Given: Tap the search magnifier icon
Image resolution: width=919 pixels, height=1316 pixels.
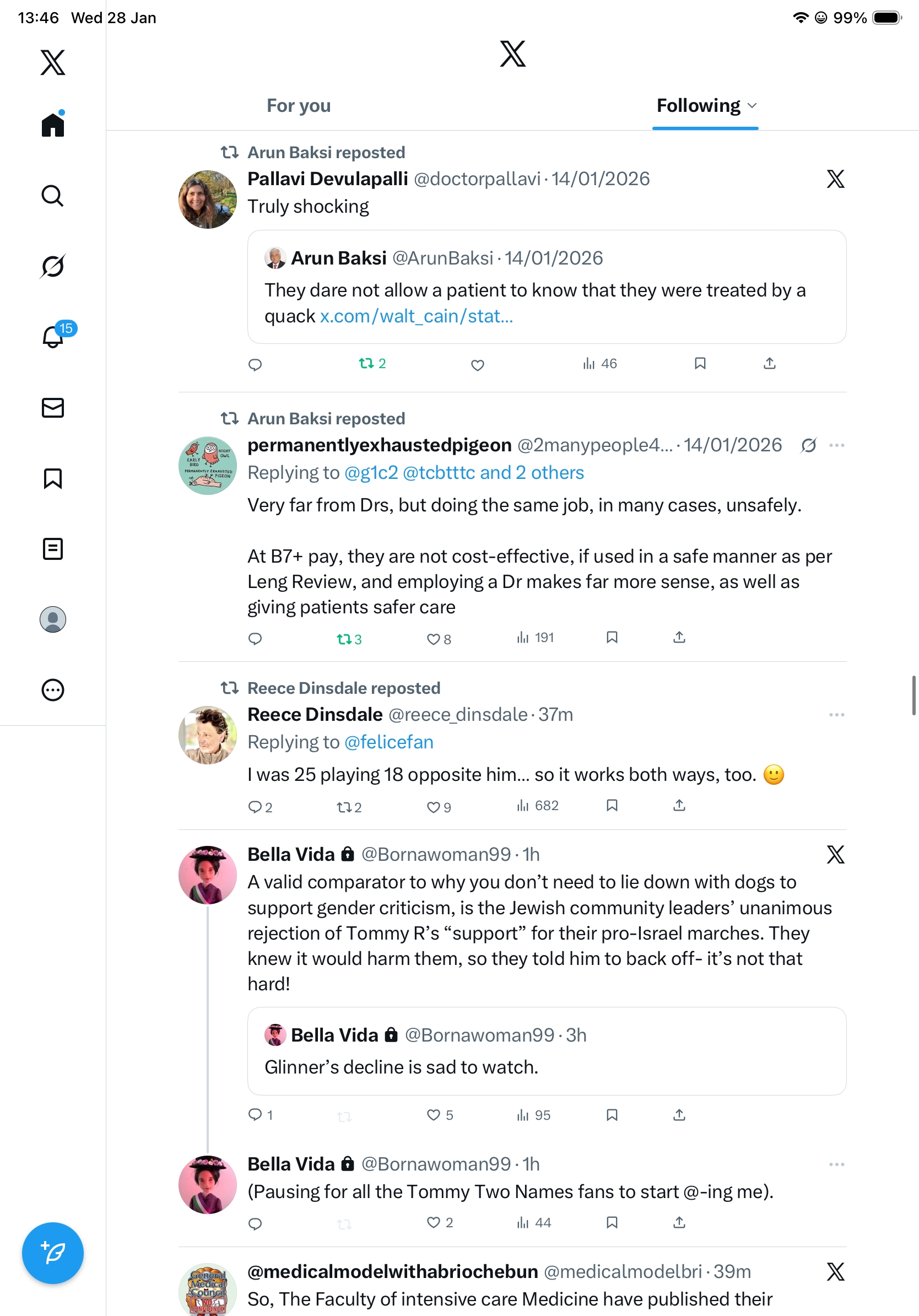Looking at the screenshot, I should 53,196.
